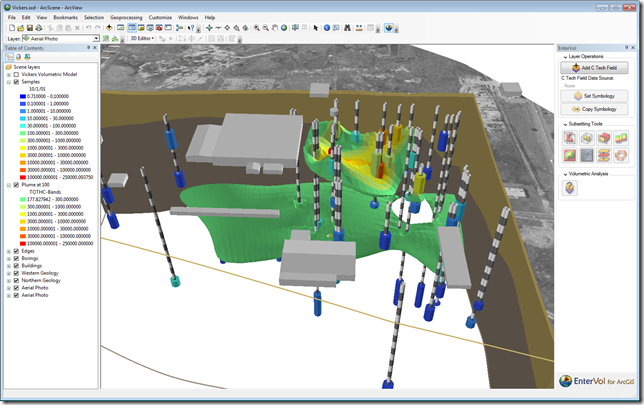Click the red 100000 - 250000 Samples swatch
Image resolution: width=644 pixels, height=405 pixels.
[x=23, y=177]
